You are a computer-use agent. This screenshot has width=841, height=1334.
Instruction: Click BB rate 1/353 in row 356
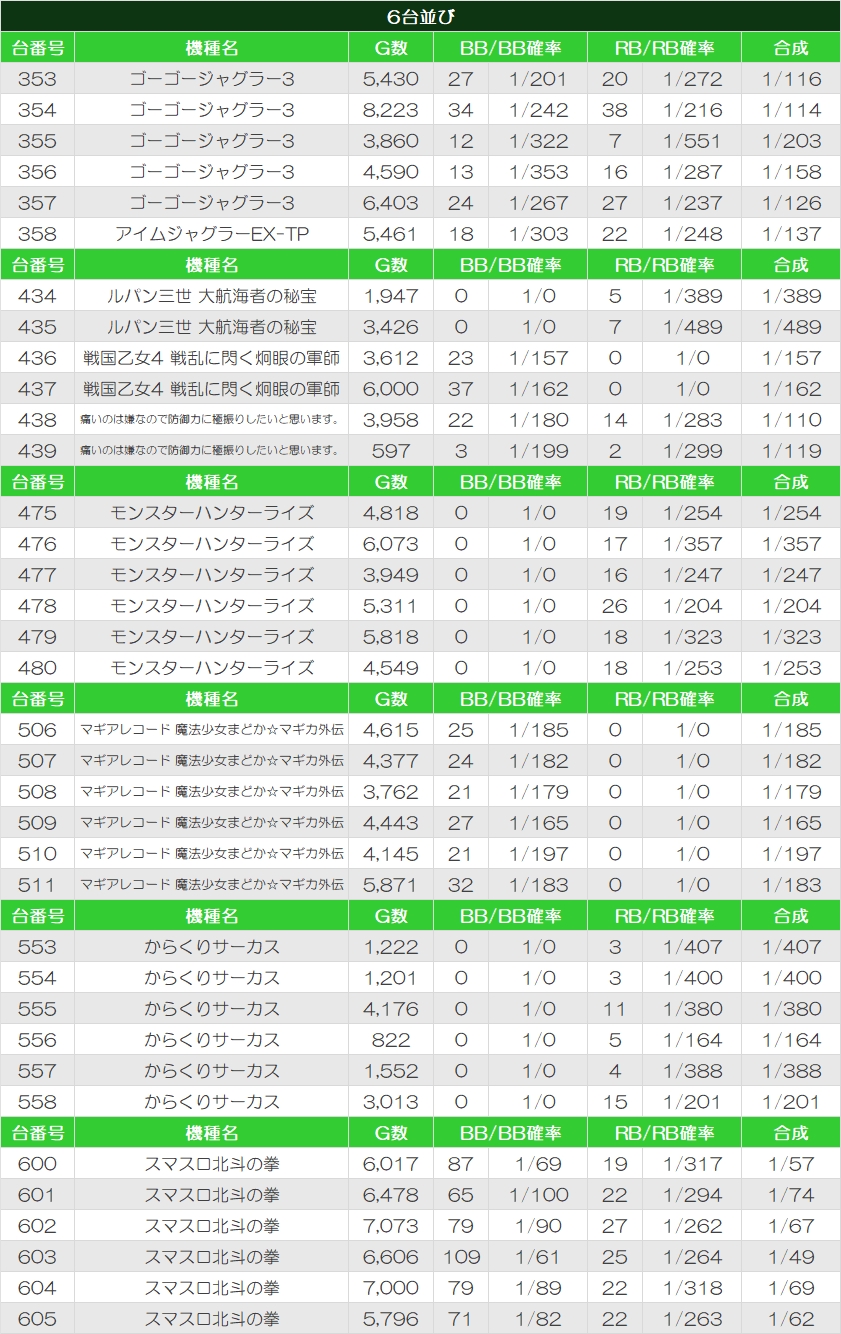(x=537, y=172)
